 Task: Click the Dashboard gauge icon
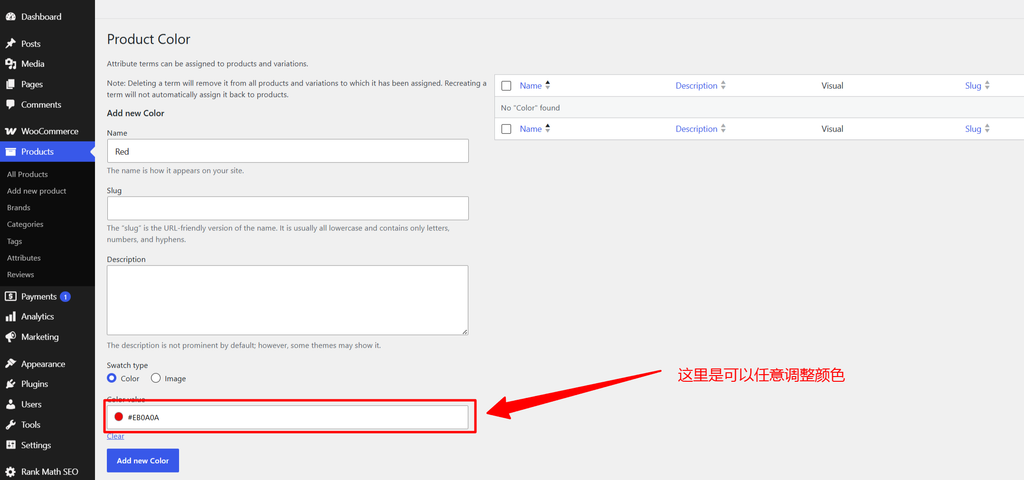pyautogui.click(x=10, y=17)
